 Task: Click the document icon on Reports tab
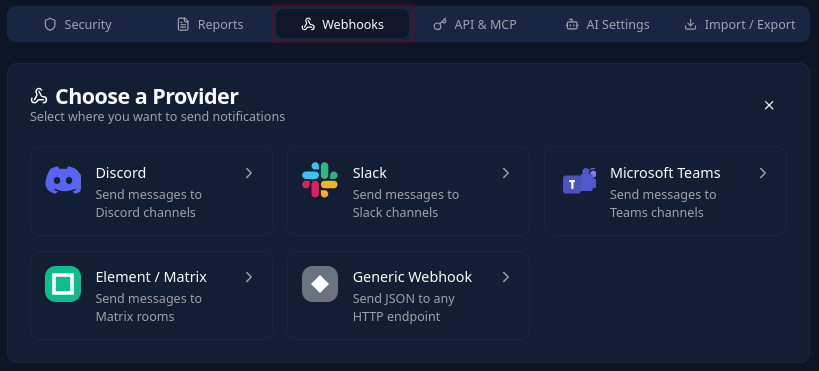tap(183, 25)
